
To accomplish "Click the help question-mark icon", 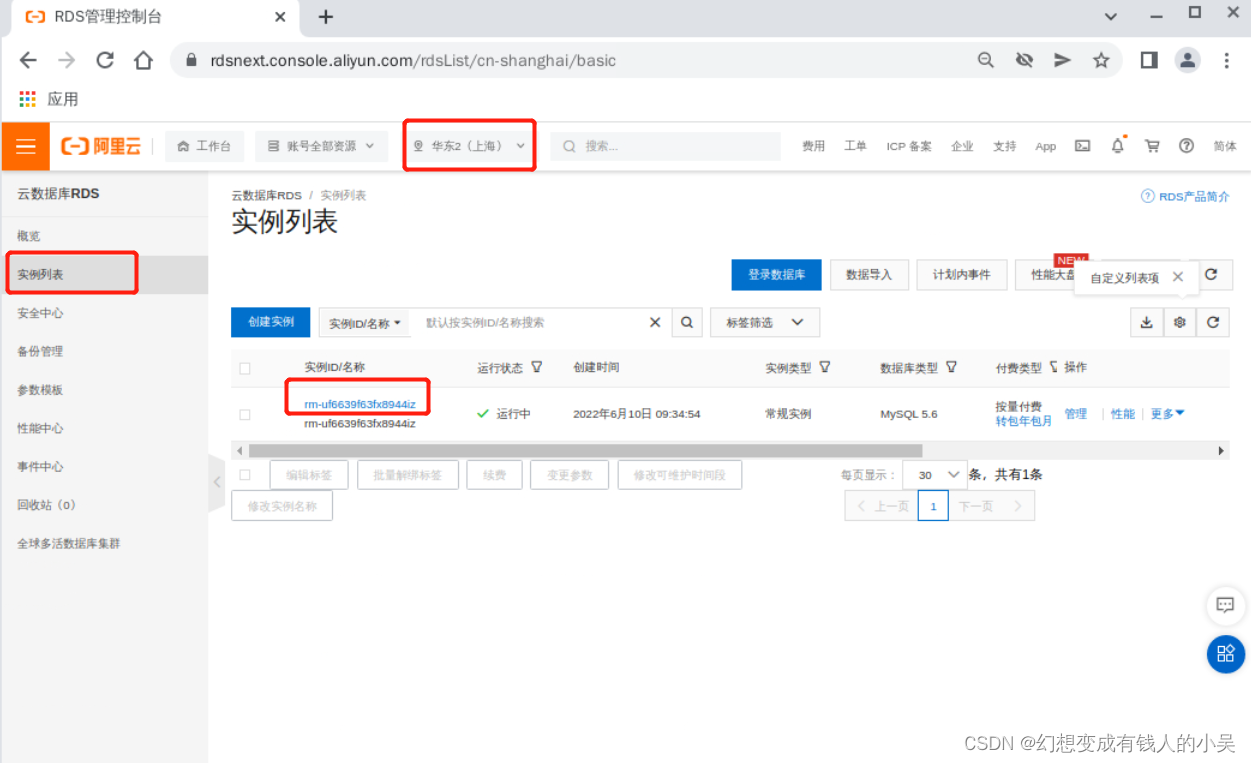I will (1186, 145).
